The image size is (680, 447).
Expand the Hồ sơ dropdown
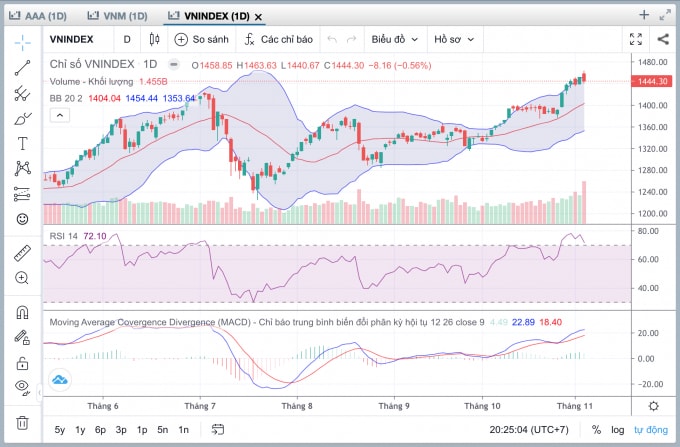click(x=454, y=39)
